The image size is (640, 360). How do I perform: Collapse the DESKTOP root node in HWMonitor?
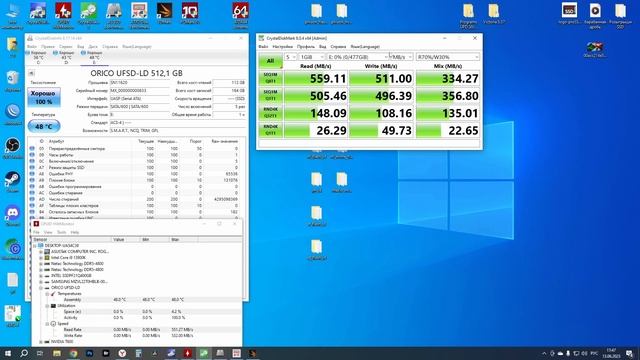point(35,246)
